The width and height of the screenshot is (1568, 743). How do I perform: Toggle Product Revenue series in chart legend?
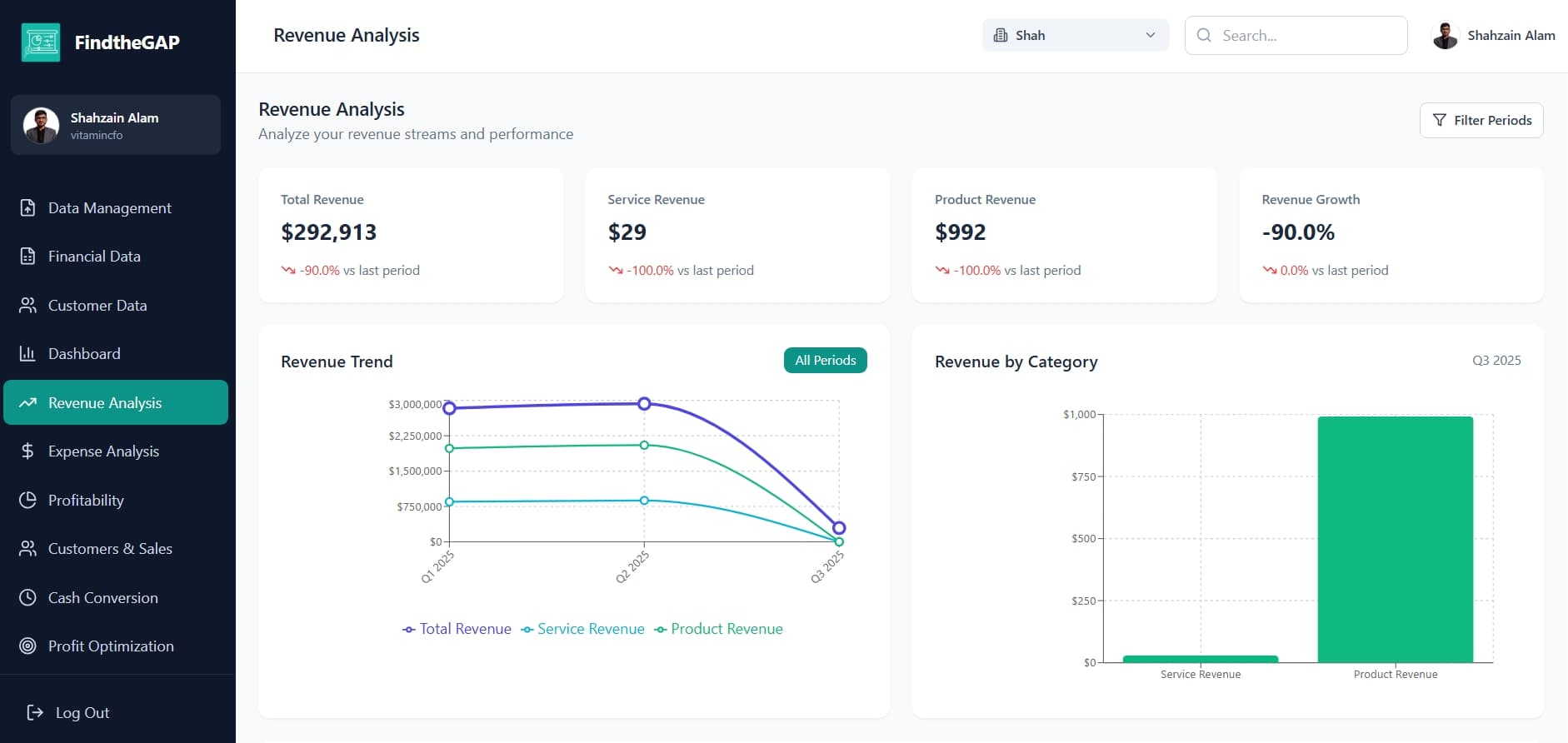click(x=718, y=629)
